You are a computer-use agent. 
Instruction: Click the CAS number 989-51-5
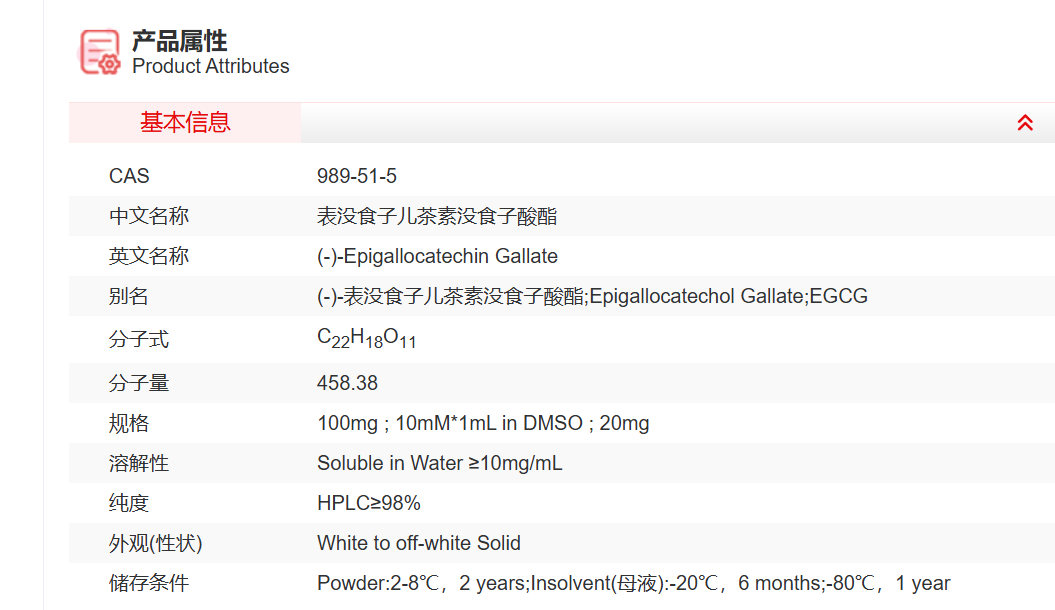click(357, 176)
